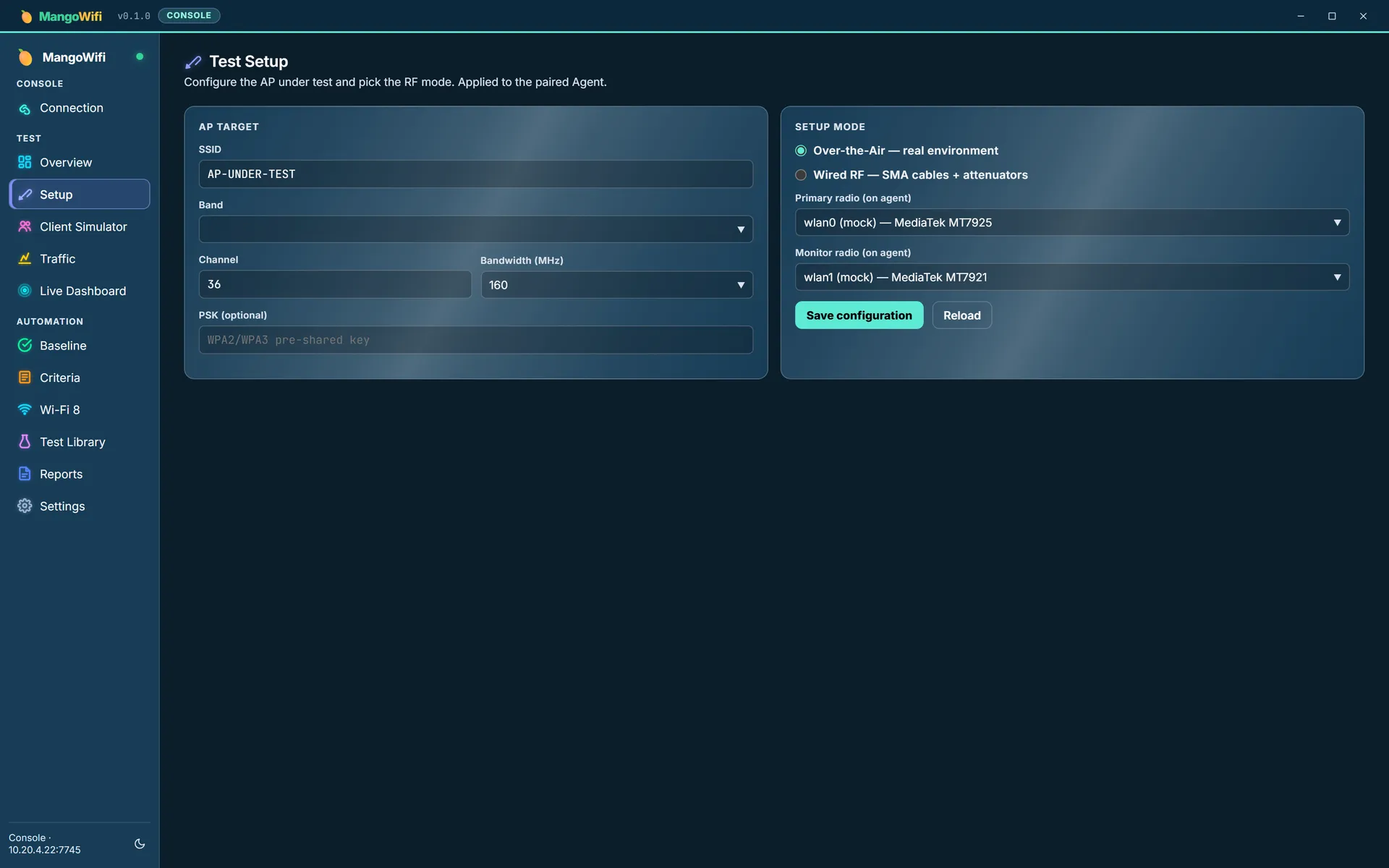
Task: Click the Console 10.20.4.22:7745 address text
Action: (45, 844)
